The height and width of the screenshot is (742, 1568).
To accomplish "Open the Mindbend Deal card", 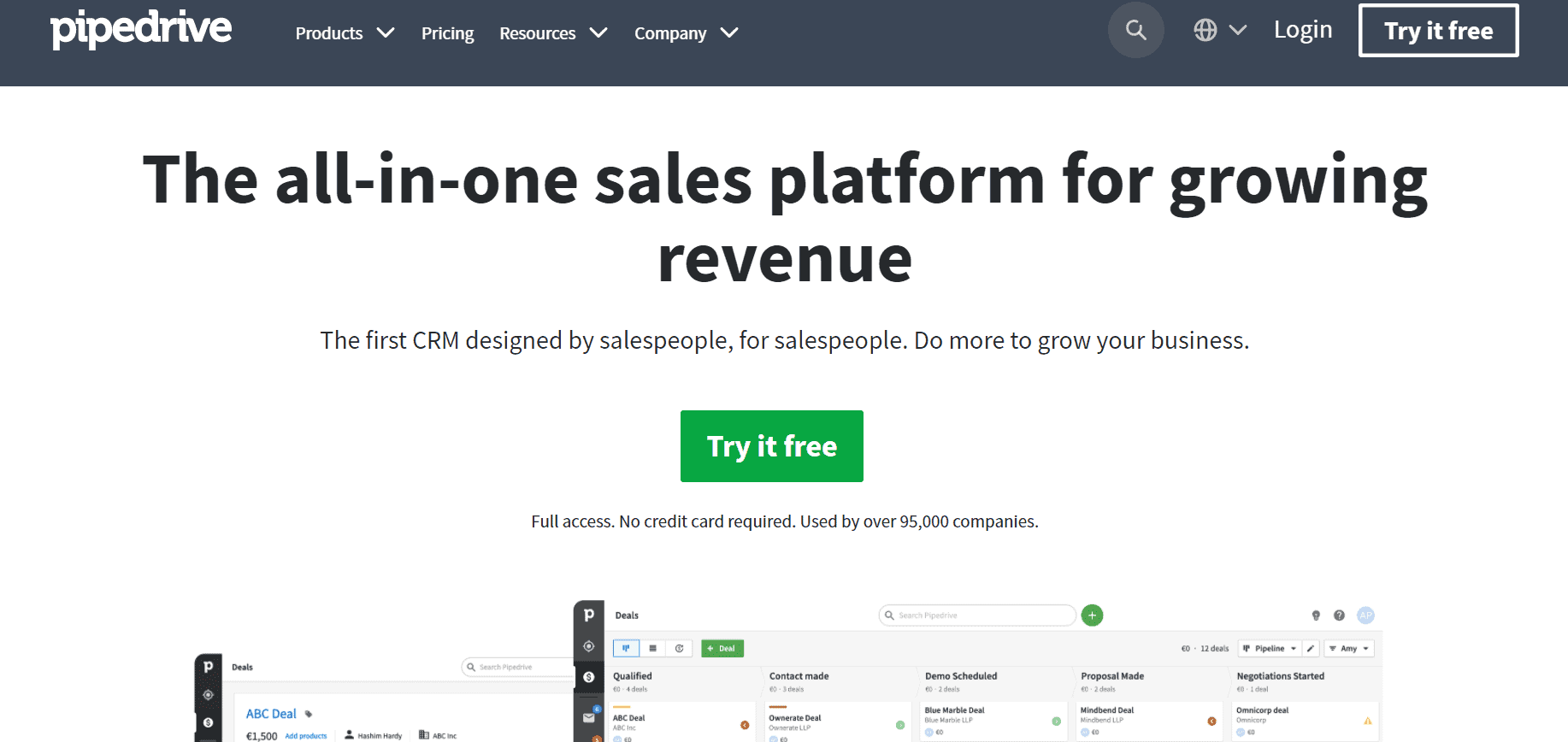I will (x=1149, y=721).
